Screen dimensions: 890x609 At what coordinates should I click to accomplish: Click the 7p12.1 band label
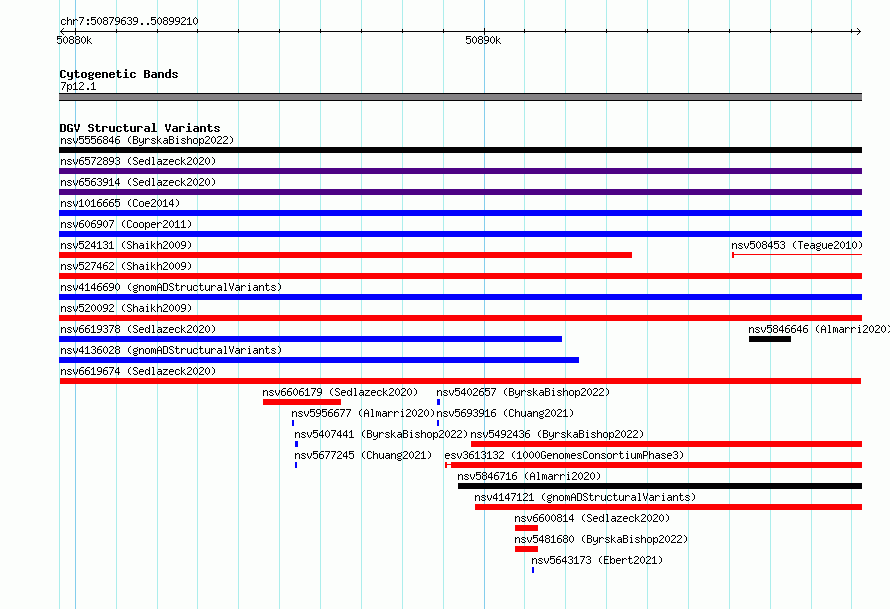[78, 86]
